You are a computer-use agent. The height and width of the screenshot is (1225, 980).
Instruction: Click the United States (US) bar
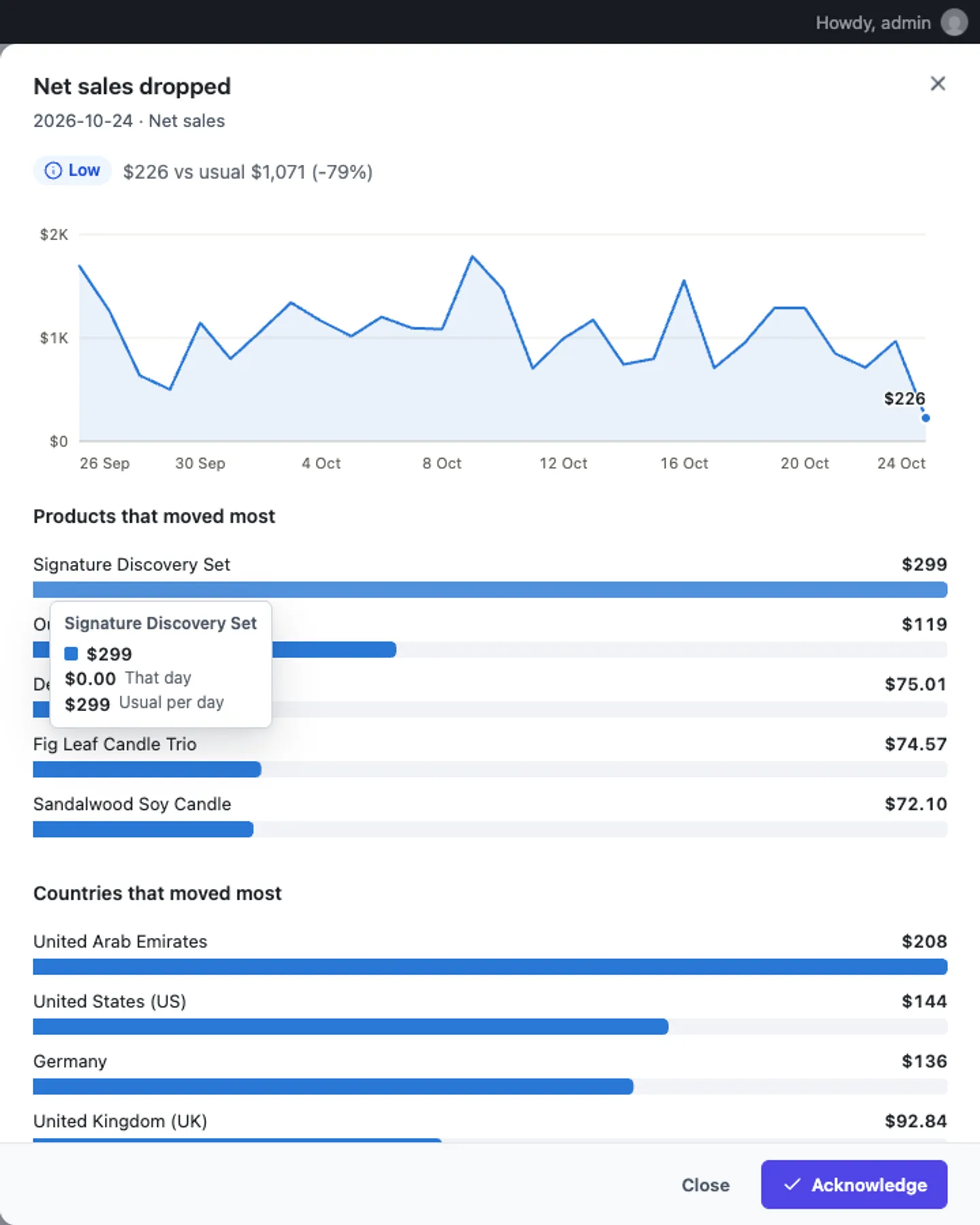coord(350,1026)
